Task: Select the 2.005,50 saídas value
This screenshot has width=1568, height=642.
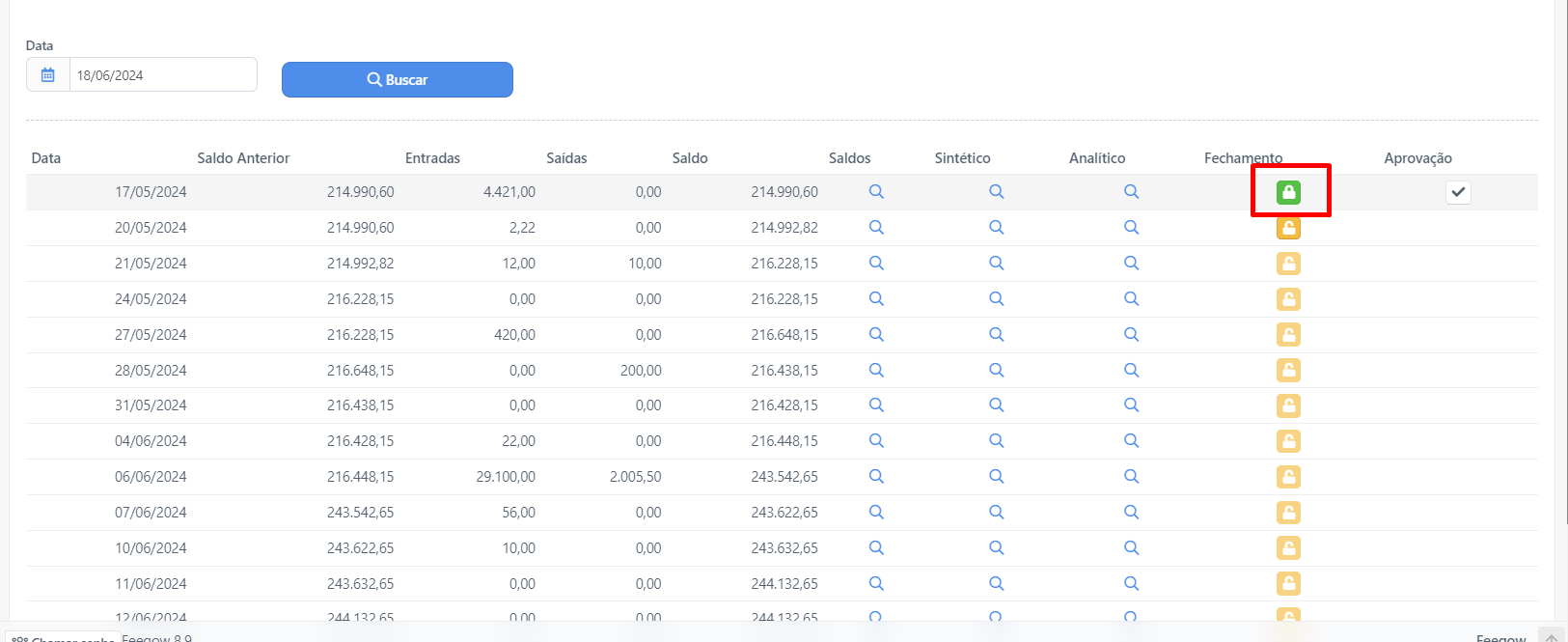Action: (635, 477)
